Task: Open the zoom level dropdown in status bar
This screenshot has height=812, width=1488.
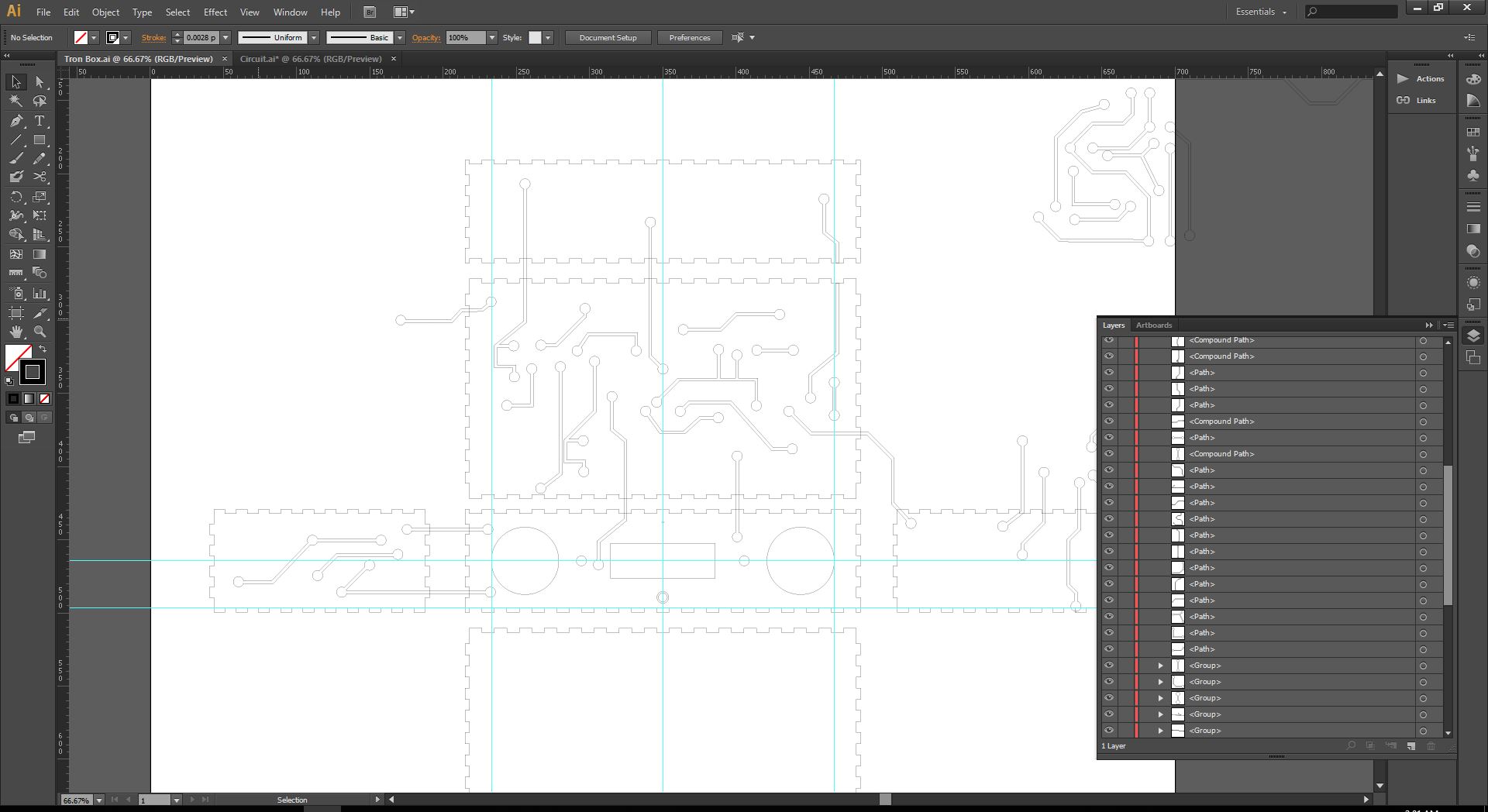Action: 99,800
